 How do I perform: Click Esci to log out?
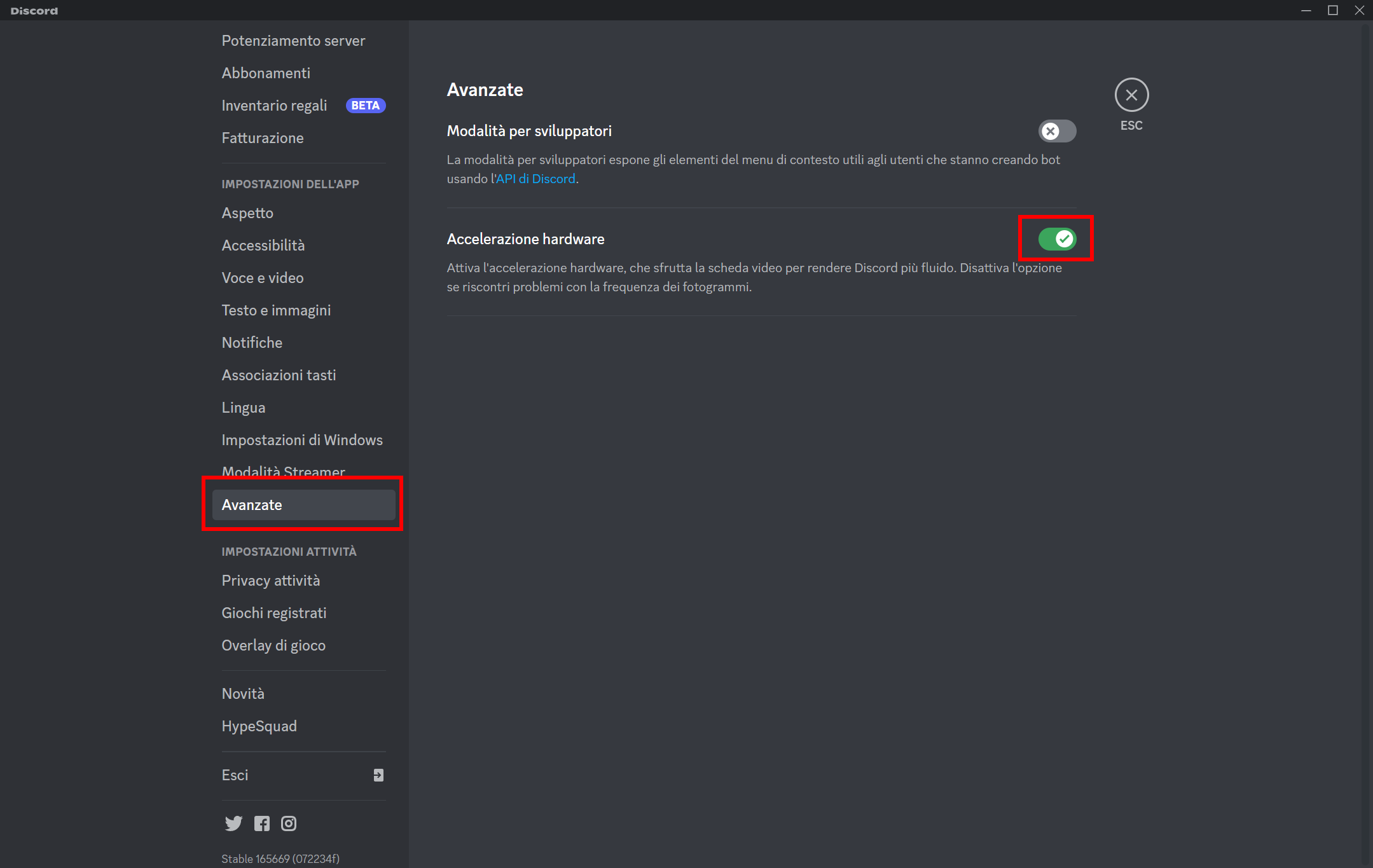click(x=235, y=775)
